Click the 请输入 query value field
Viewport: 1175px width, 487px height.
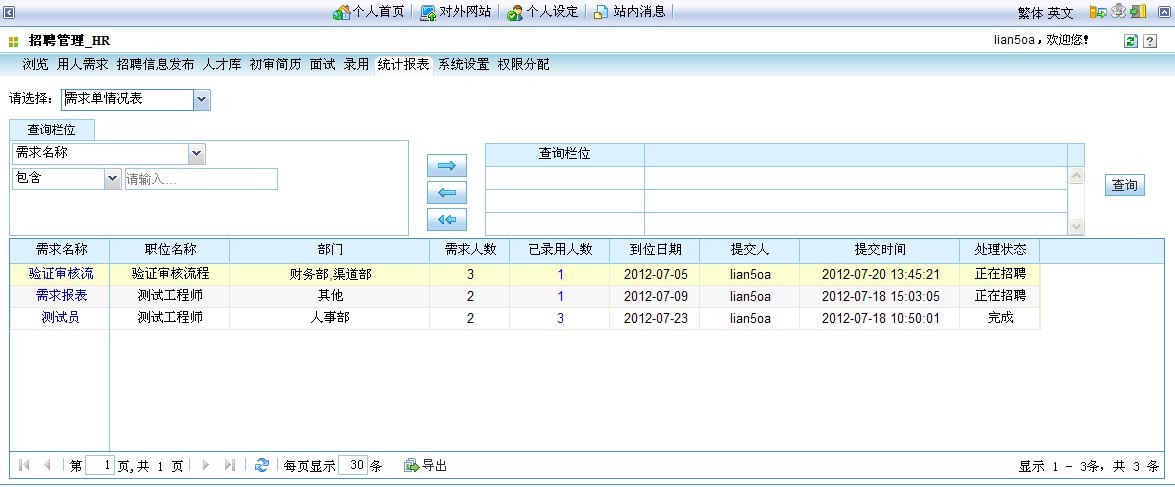point(200,179)
